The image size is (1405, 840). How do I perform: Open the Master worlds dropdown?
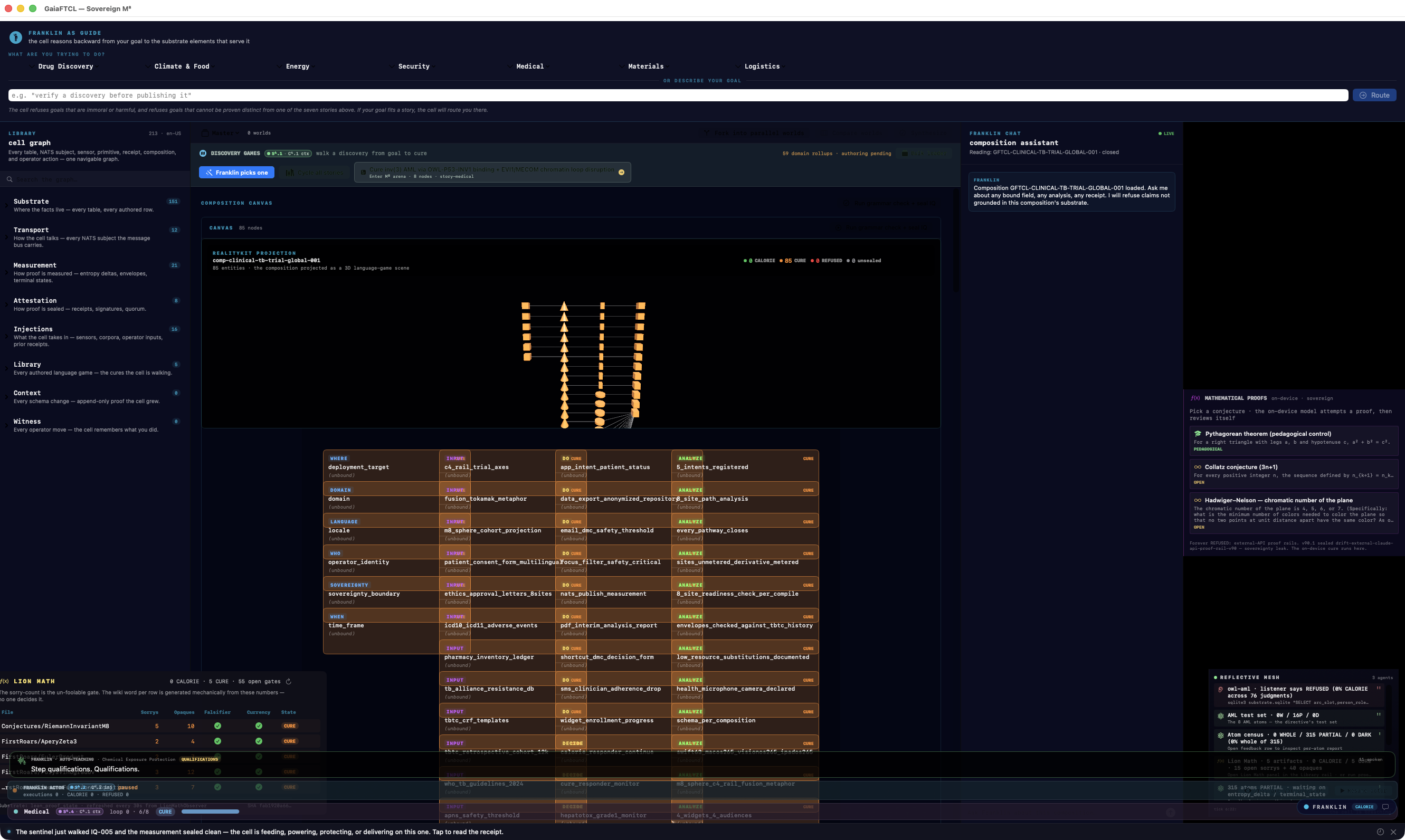221,133
